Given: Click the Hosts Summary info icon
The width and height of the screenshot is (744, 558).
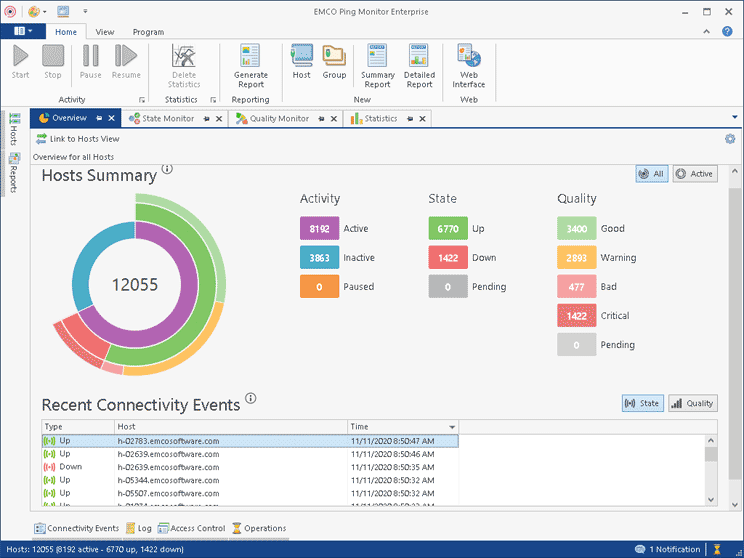Looking at the screenshot, I should (167, 169).
